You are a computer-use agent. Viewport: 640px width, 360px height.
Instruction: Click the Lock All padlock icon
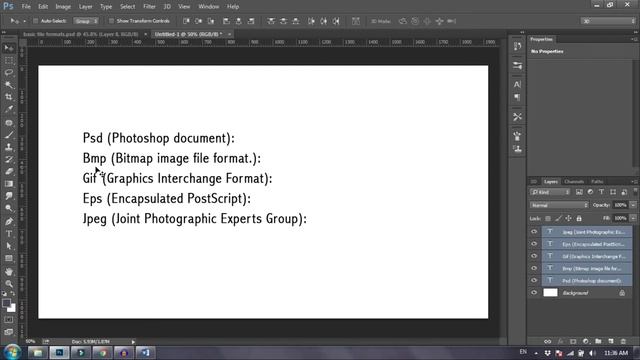[x=579, y=219]
